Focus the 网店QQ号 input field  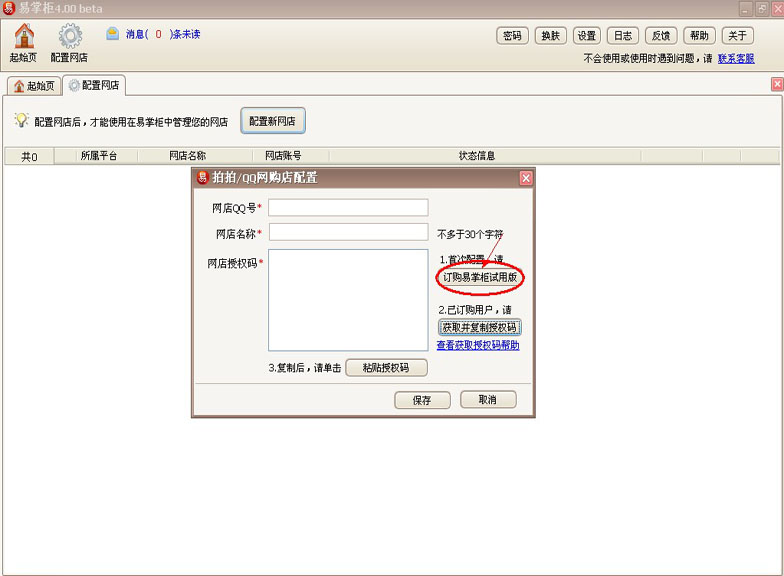pos(348,208)
